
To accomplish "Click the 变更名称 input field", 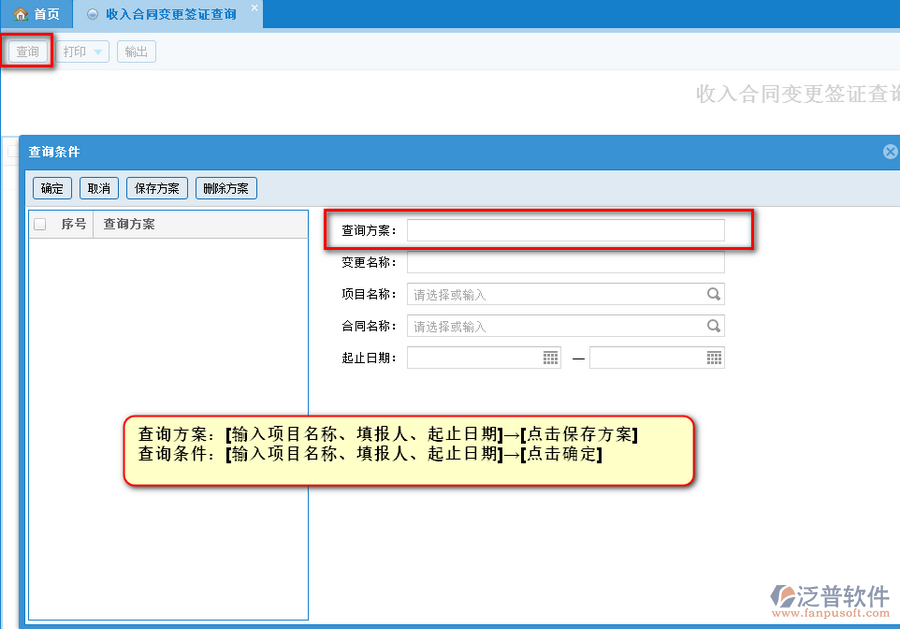I will 565,263.
